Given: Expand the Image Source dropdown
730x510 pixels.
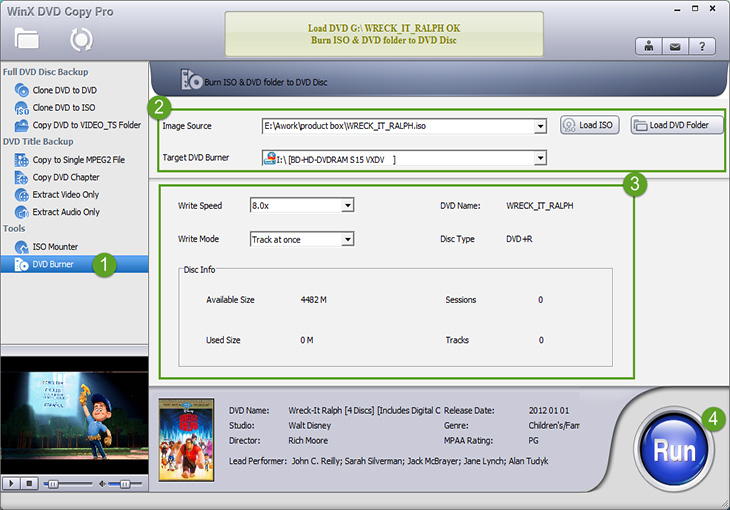Looking at the screenshot, I should [540, 126].
